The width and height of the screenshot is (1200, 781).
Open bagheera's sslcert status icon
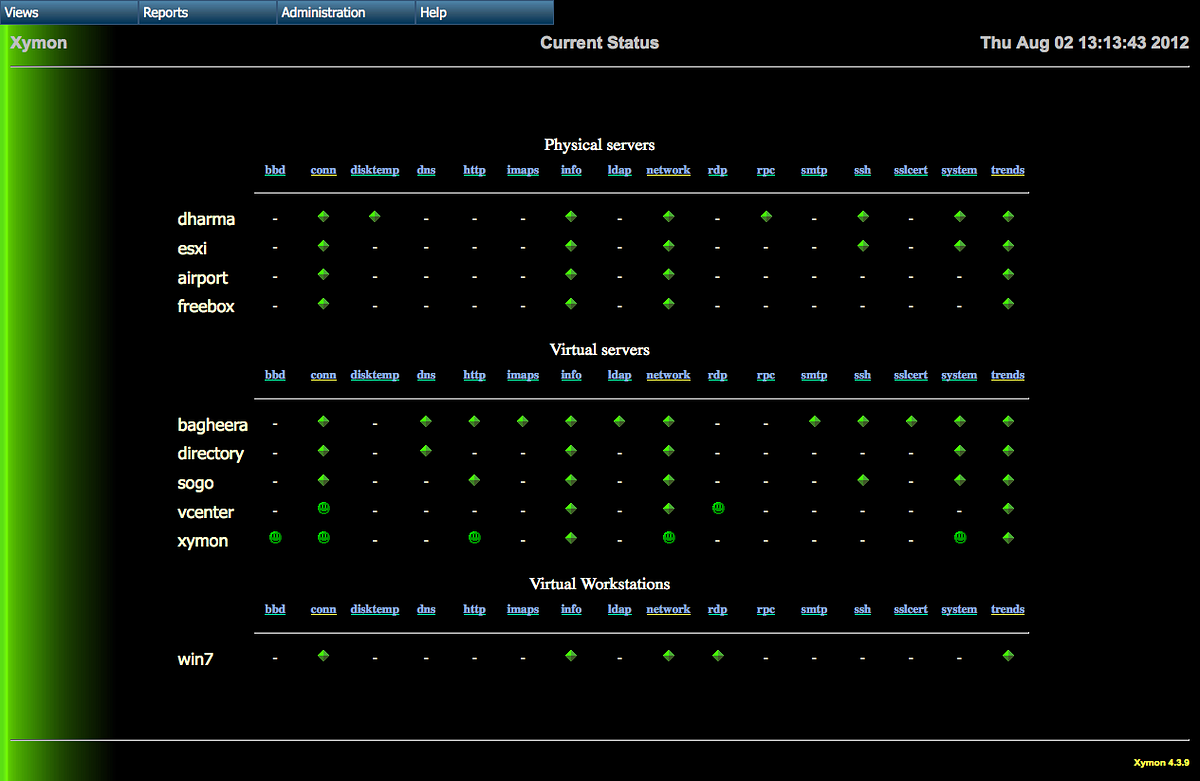pos(911,421)
